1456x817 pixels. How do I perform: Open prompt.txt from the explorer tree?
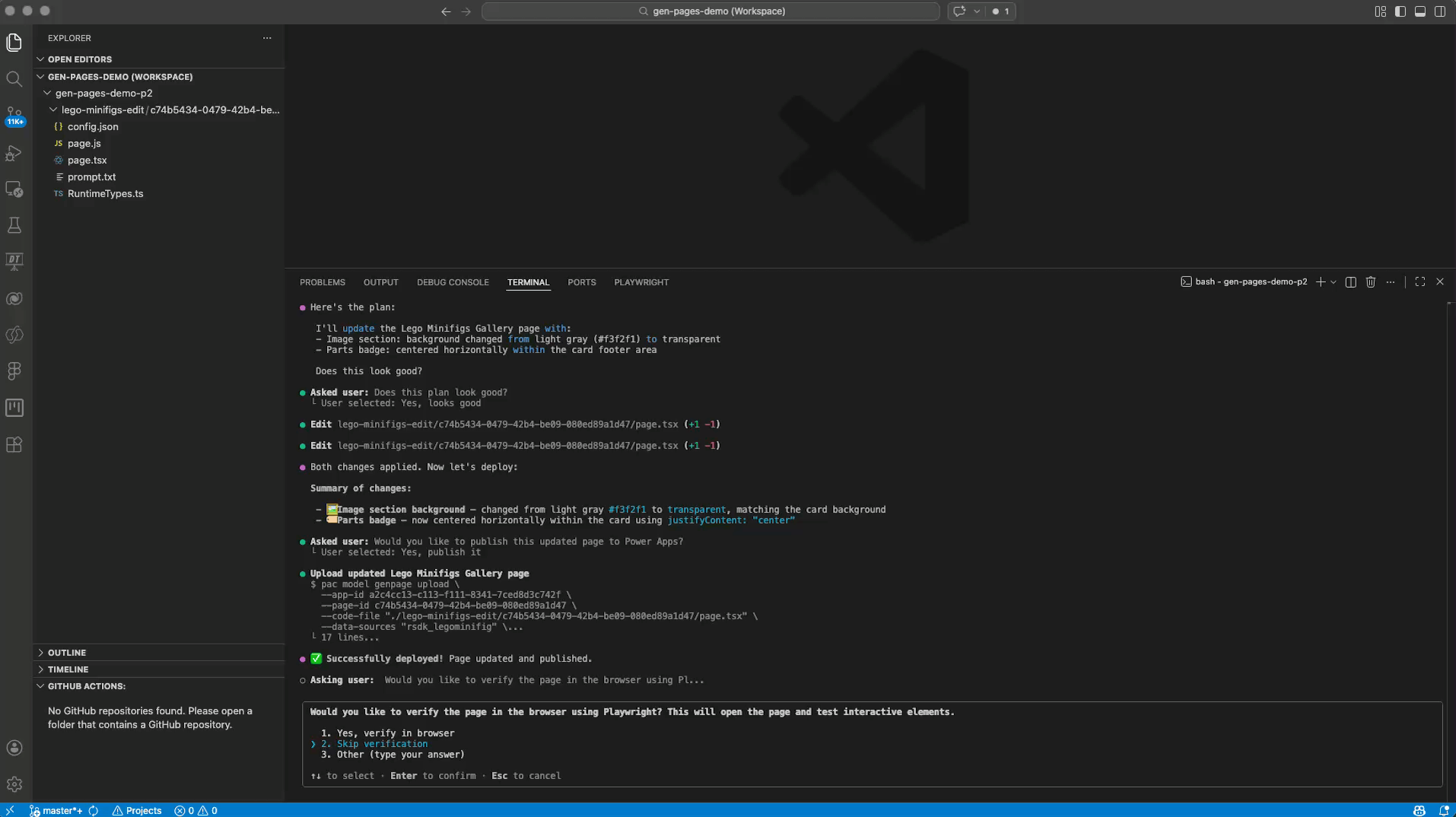point(92,176)
